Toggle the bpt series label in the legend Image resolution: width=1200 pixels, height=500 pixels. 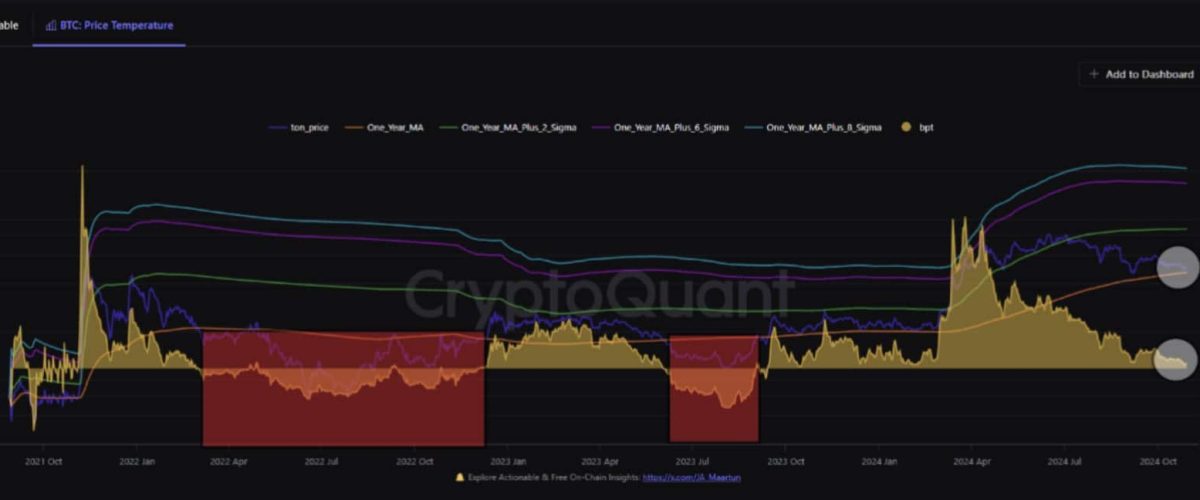click(x=926, y=128)
